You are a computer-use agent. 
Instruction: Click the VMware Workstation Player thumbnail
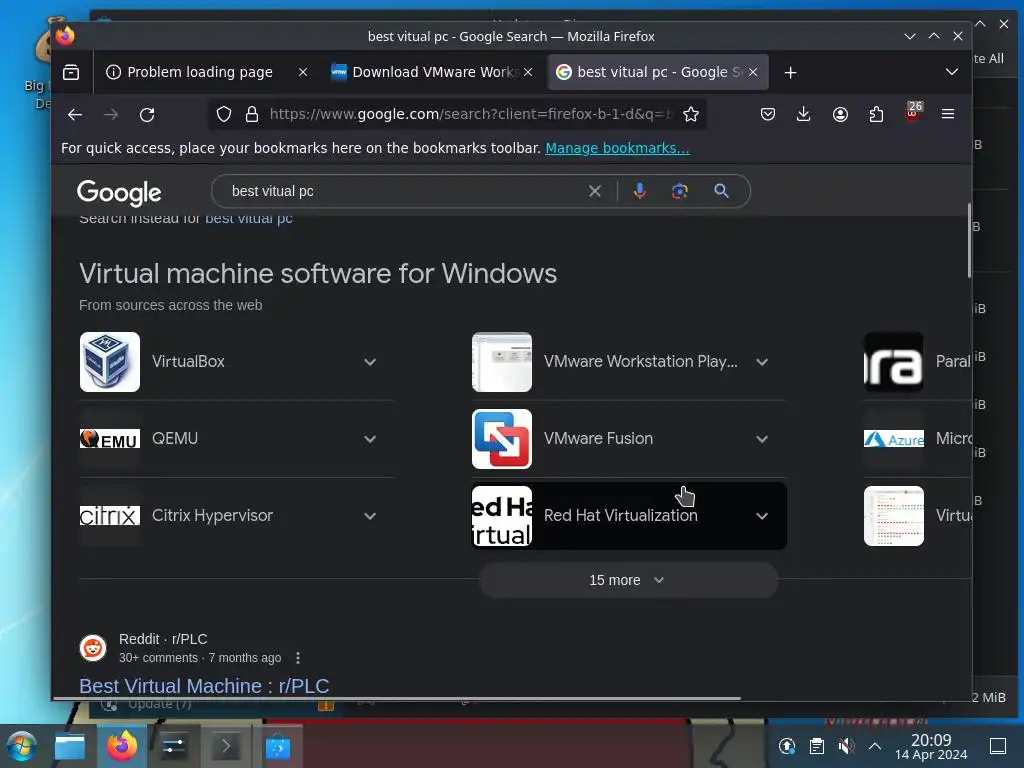[502, 362]
